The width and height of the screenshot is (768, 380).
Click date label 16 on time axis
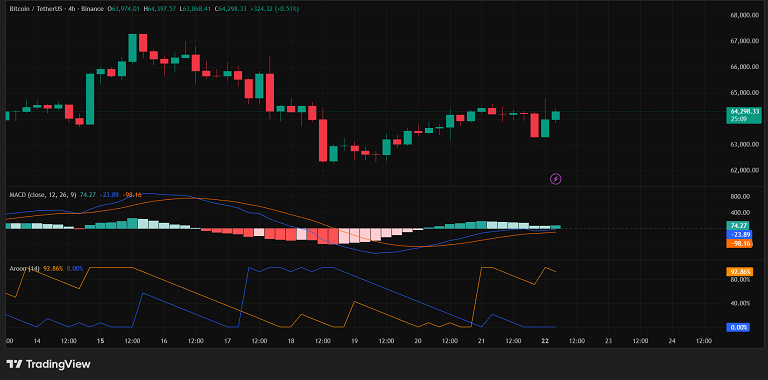tap(164, 341)
